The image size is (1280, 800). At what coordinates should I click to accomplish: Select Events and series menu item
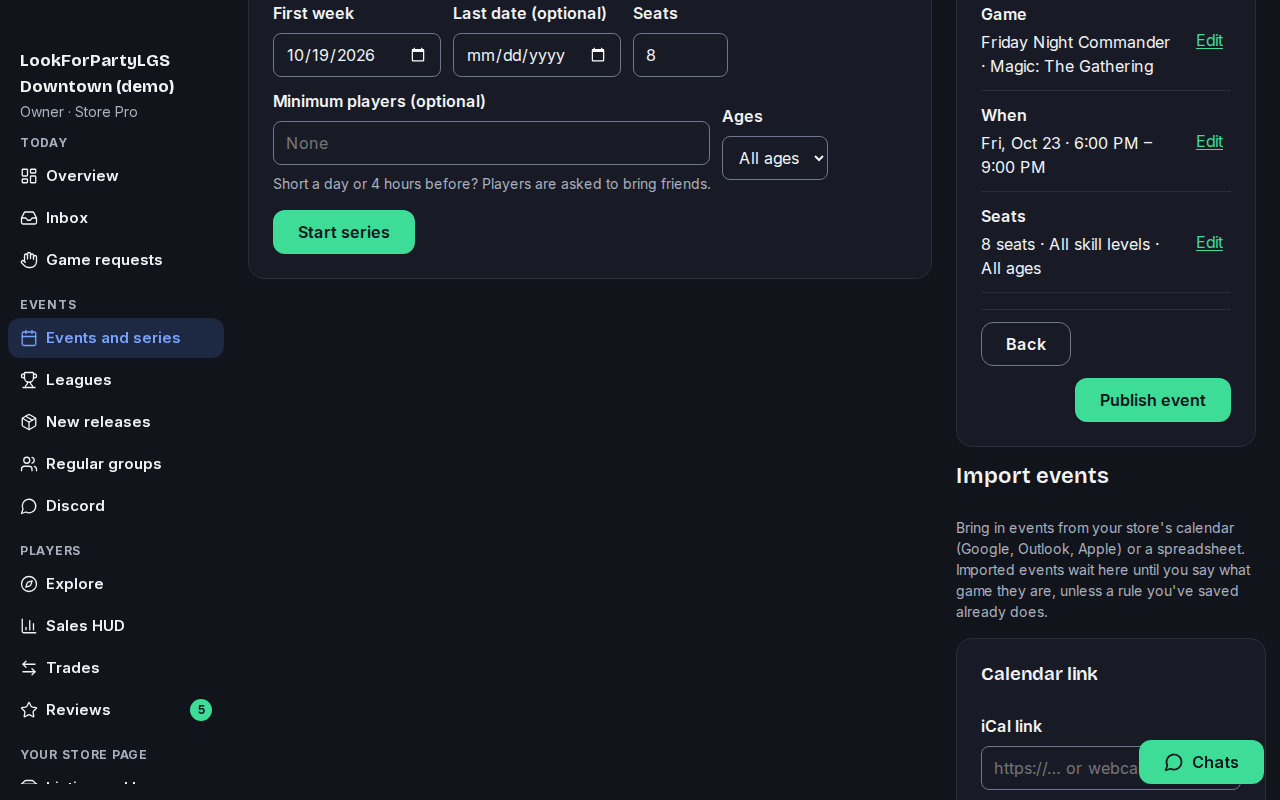click(x=116, y=338)
